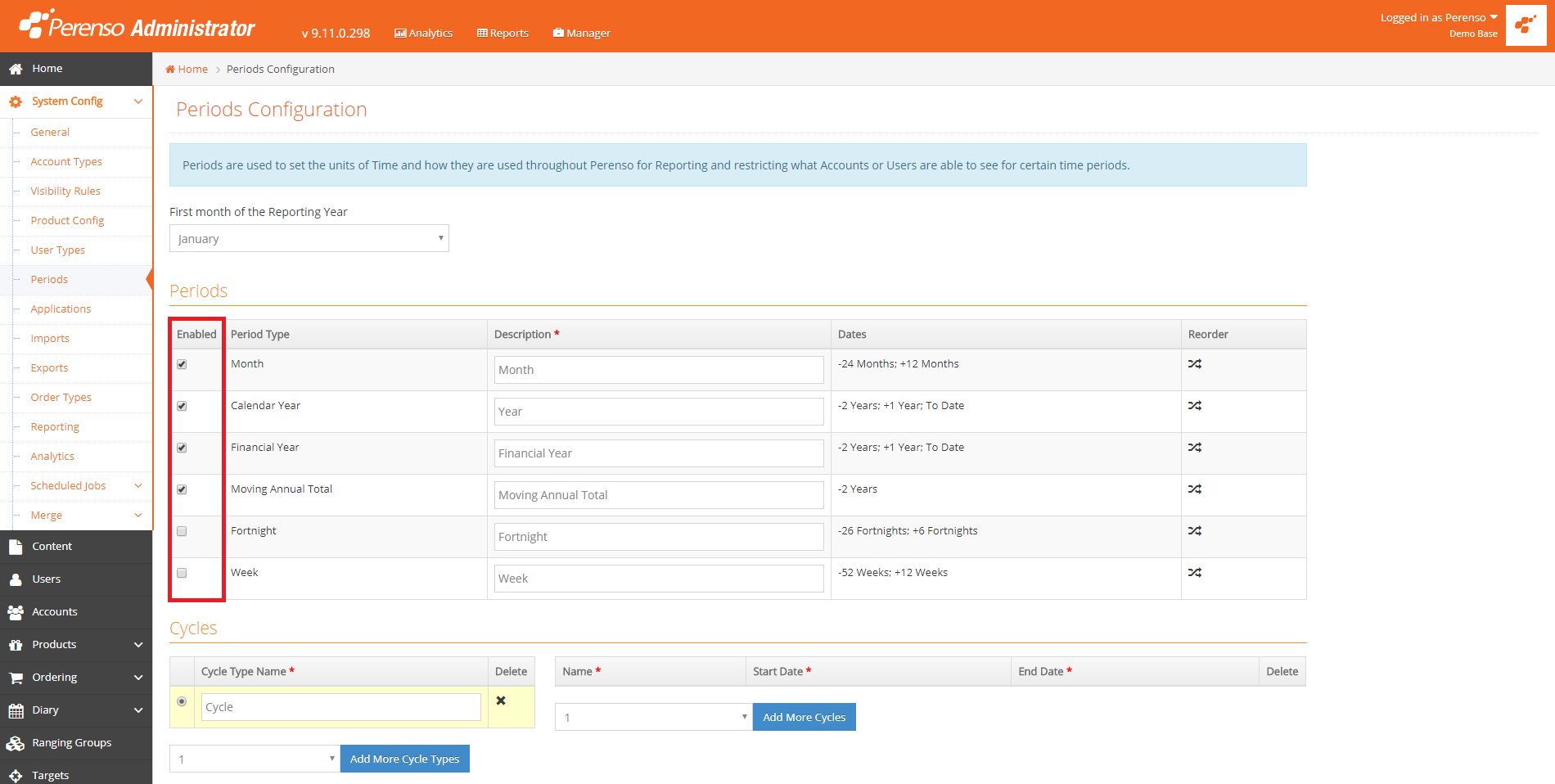Click the Fortnight row reorder icon
Screen dimensions: 1555x784
1195,531
